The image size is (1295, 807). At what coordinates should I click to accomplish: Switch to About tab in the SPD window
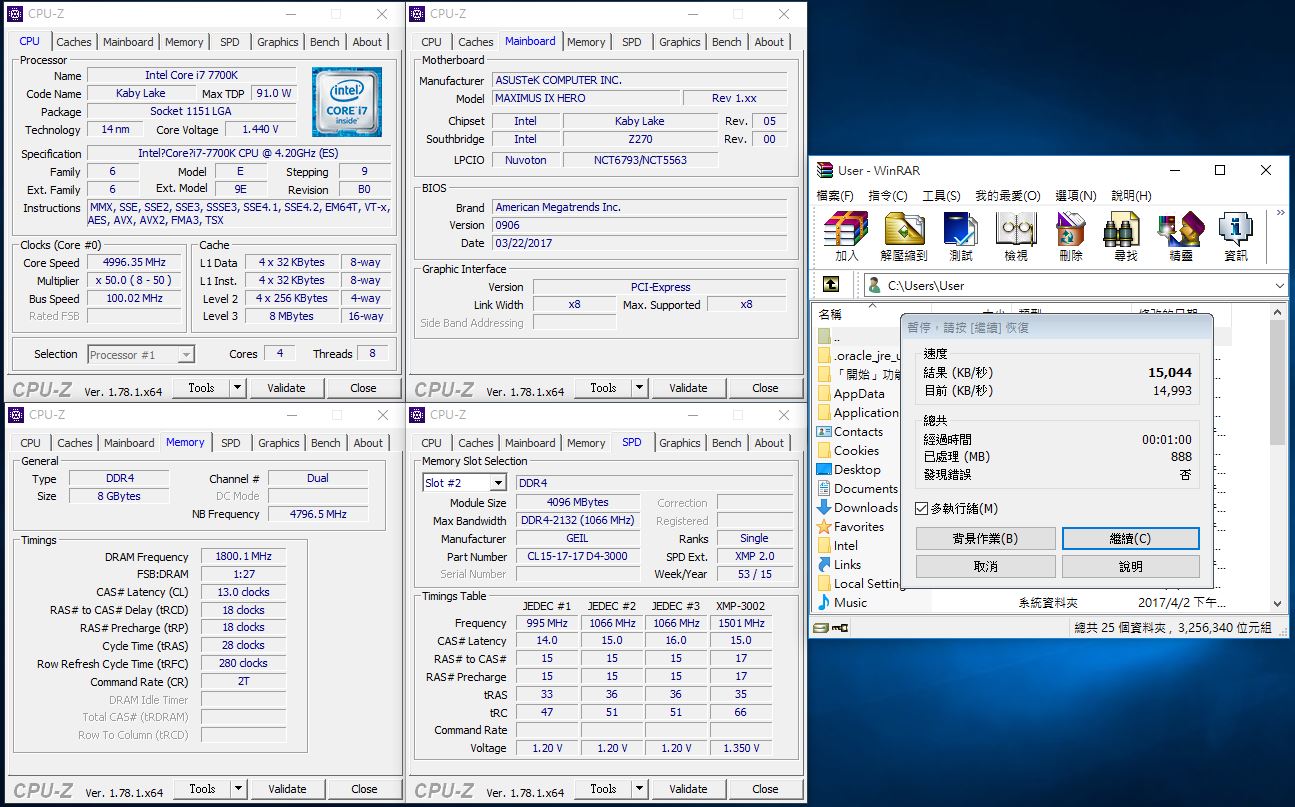(770, 443)
